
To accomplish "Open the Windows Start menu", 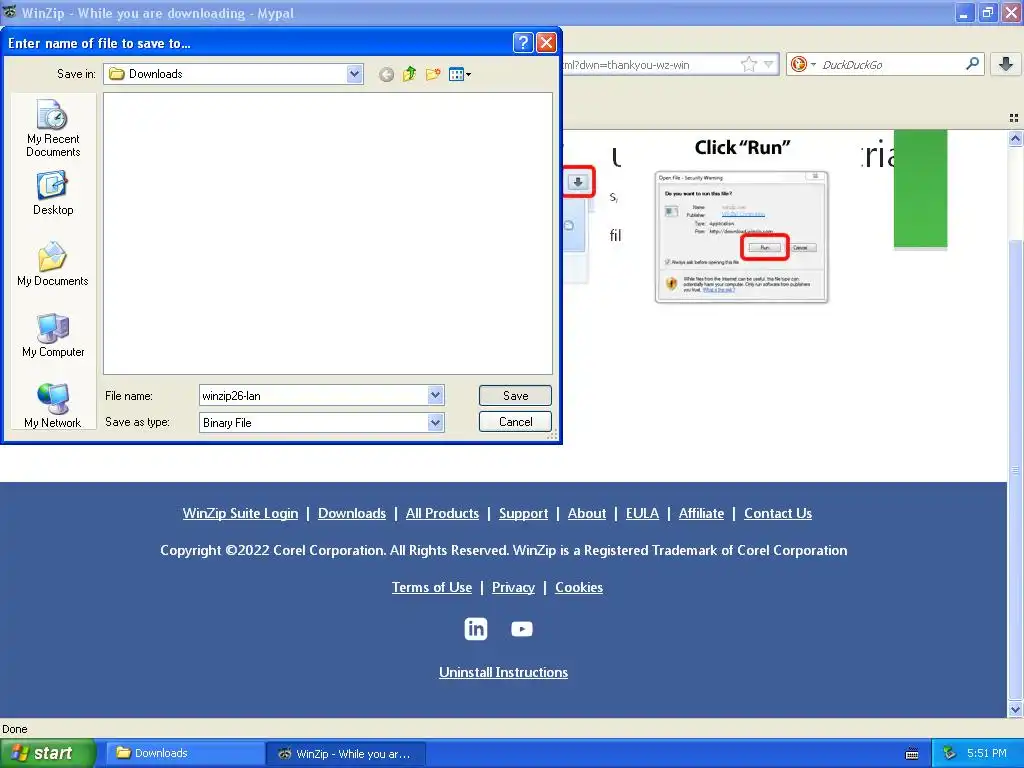I will pos(47,753).
